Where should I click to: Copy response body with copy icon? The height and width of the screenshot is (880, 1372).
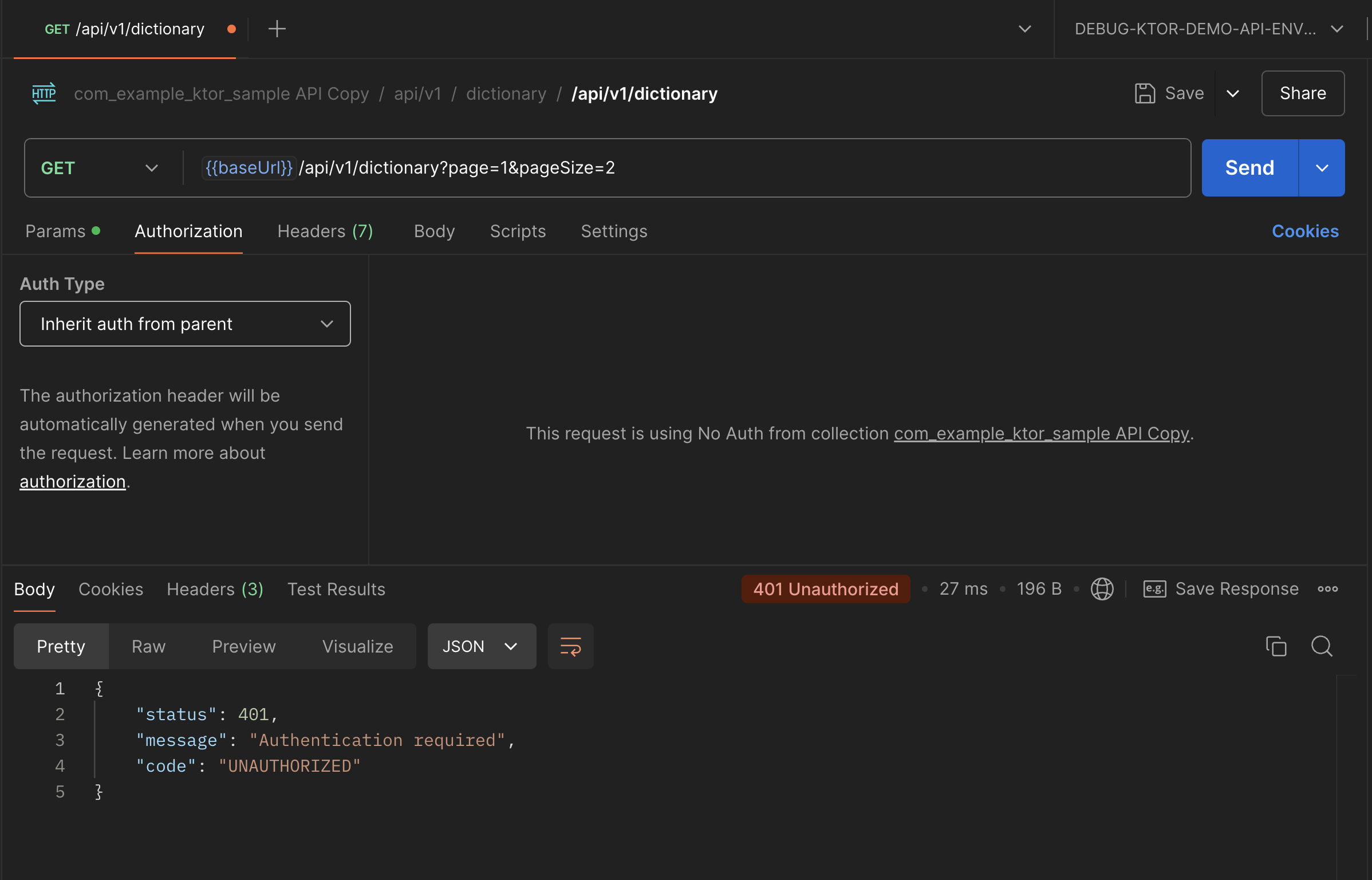coord(1276,646)
